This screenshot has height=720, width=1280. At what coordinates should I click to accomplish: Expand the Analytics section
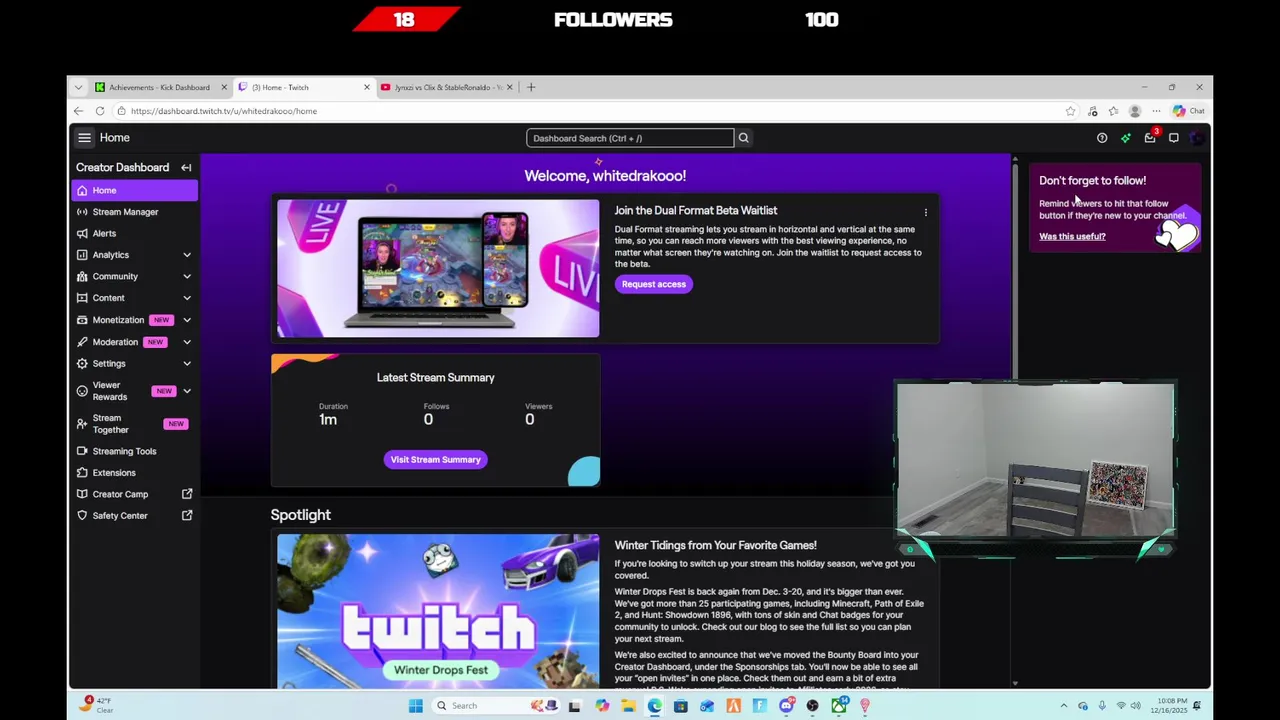[x=187, y=255]
